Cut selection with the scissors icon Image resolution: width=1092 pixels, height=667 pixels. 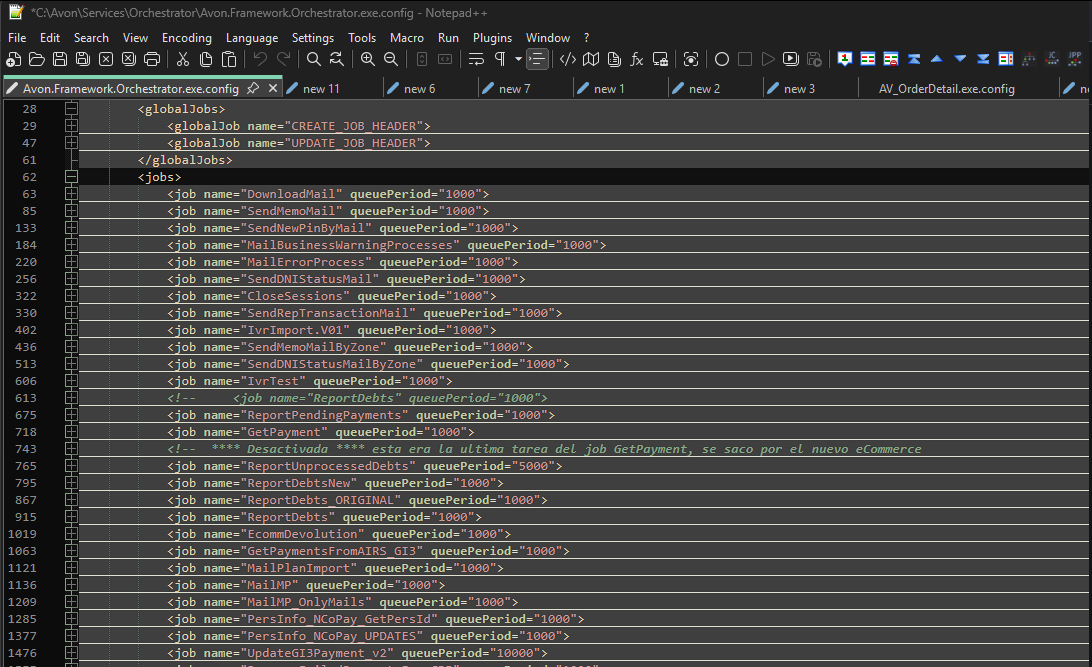click(x=182, y=59)
